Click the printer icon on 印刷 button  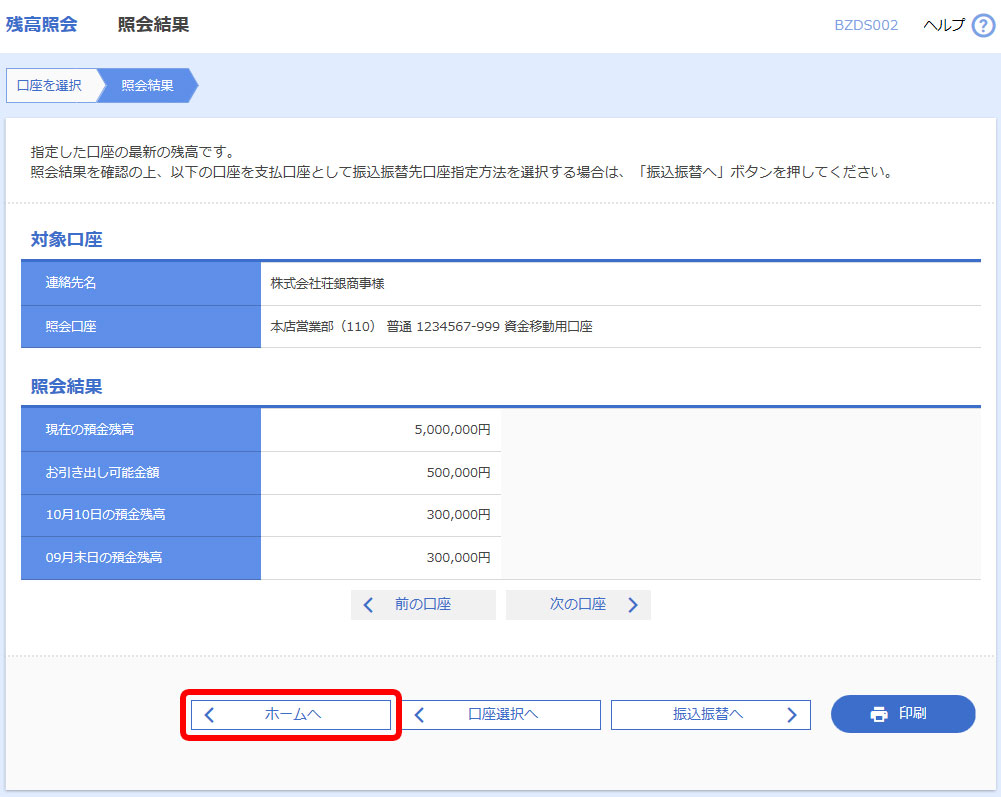[x=879, y=714]
